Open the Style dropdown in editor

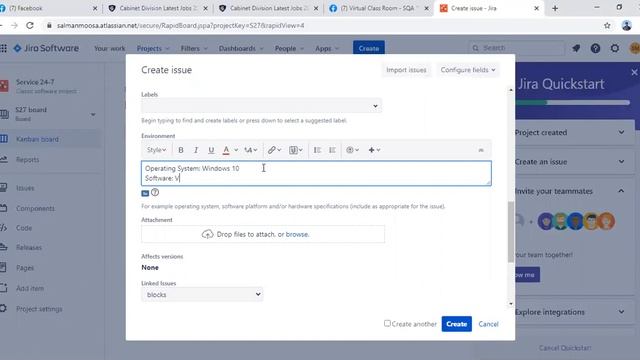(x=156, y=150)
